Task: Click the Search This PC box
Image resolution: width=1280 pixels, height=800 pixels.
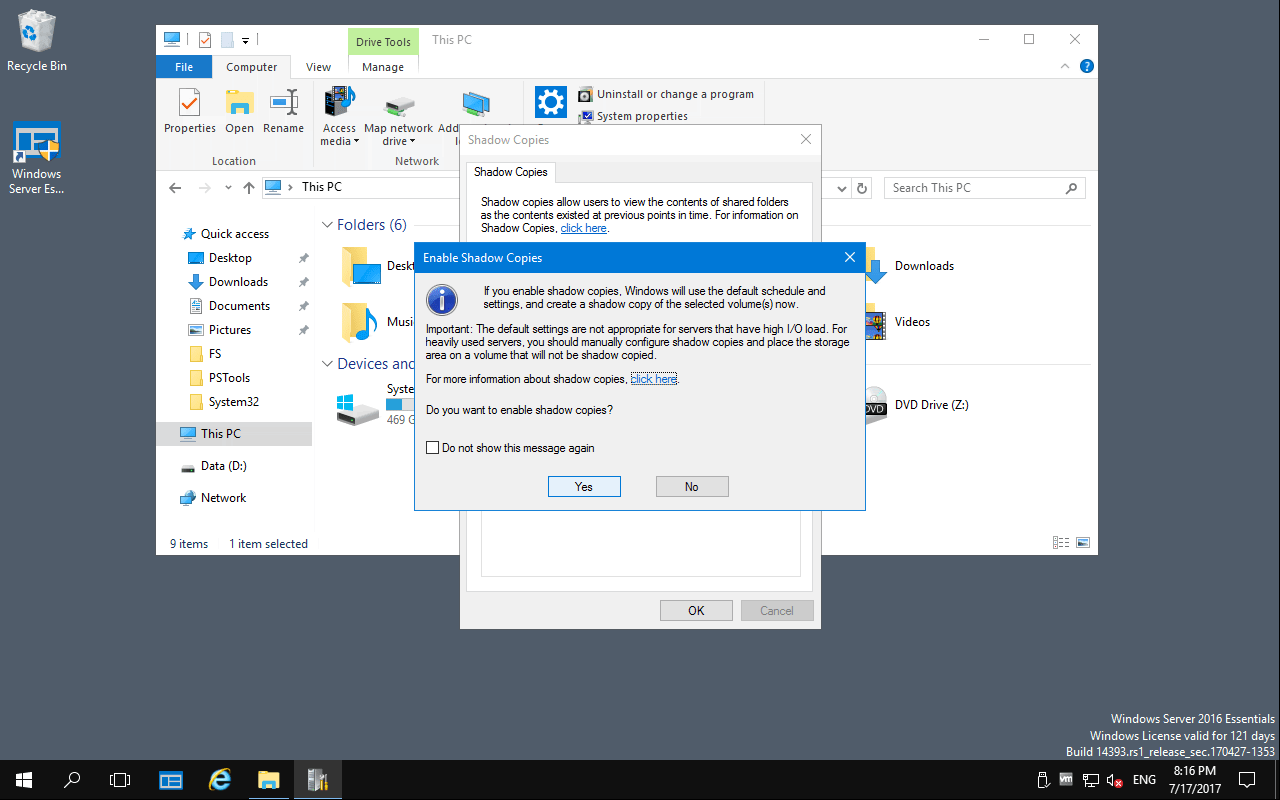Action: [x=984, y=188]
